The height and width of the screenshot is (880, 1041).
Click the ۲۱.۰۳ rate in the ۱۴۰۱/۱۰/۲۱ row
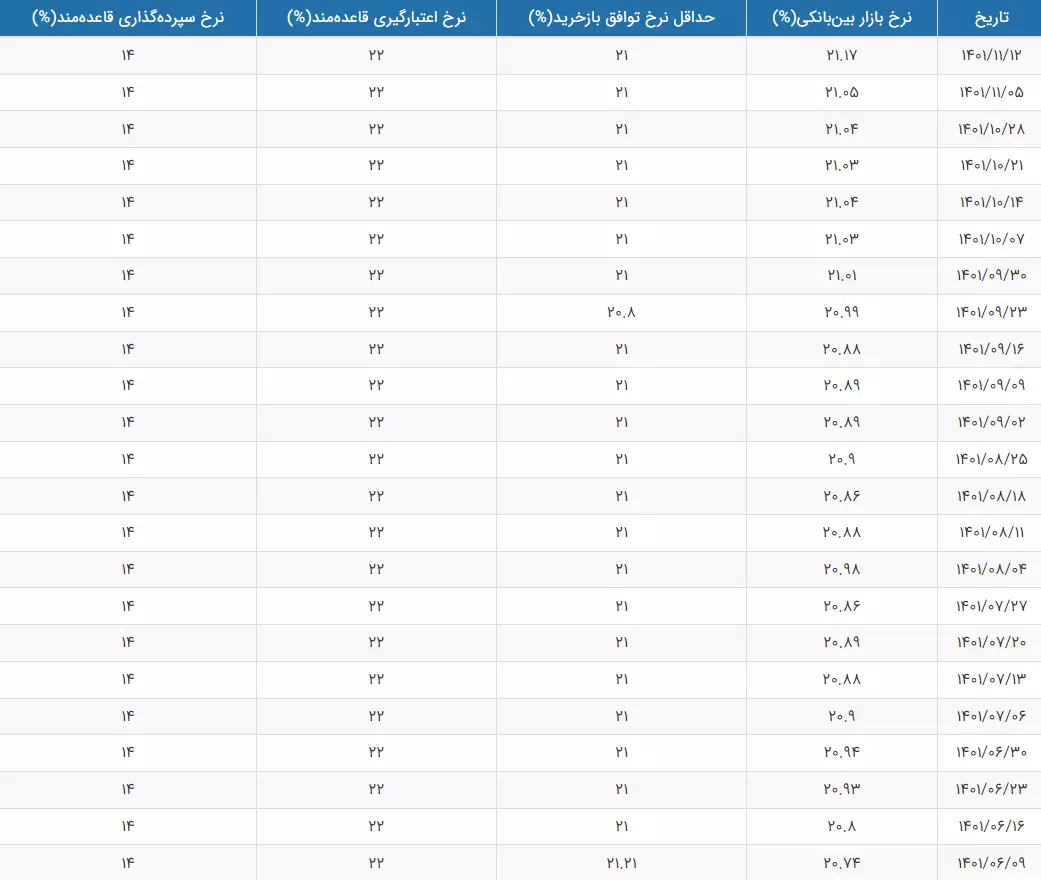pyautogui.click(x=842, y=165)
